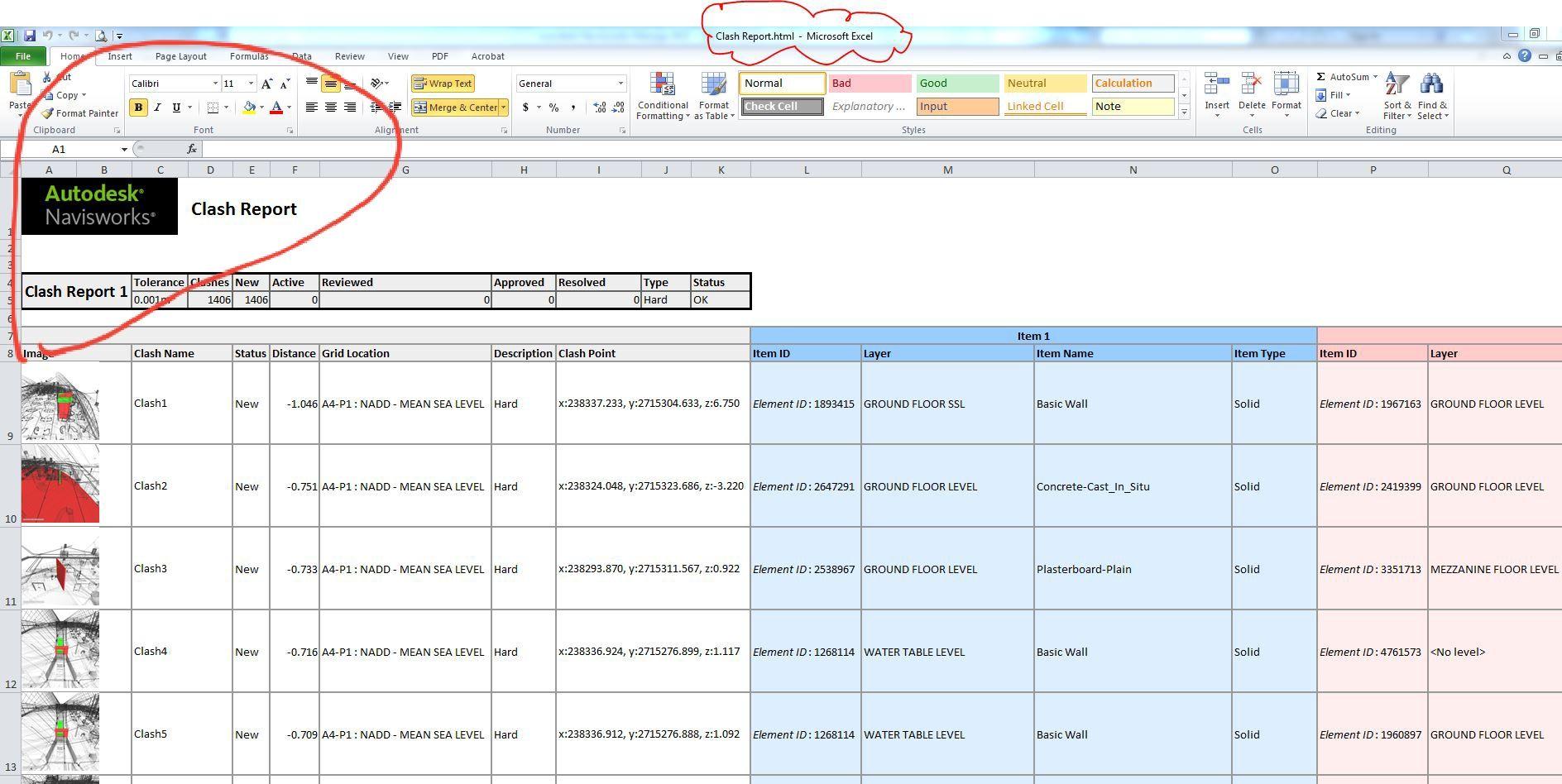Click the font color red A swatch
Image resolution: width=1562 pixels, height=784 pixels.
coord(276,108)
